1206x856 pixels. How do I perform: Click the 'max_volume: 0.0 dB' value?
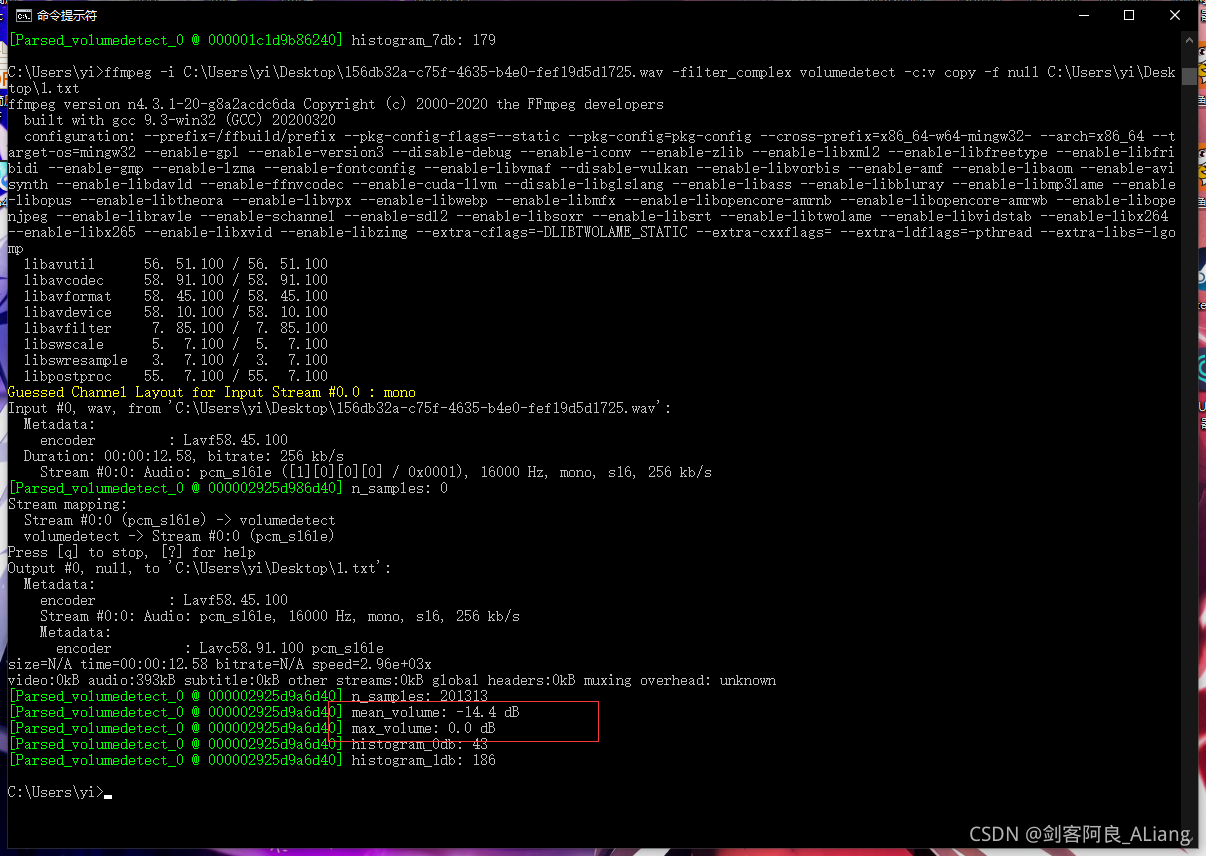(x=424, y=728)
